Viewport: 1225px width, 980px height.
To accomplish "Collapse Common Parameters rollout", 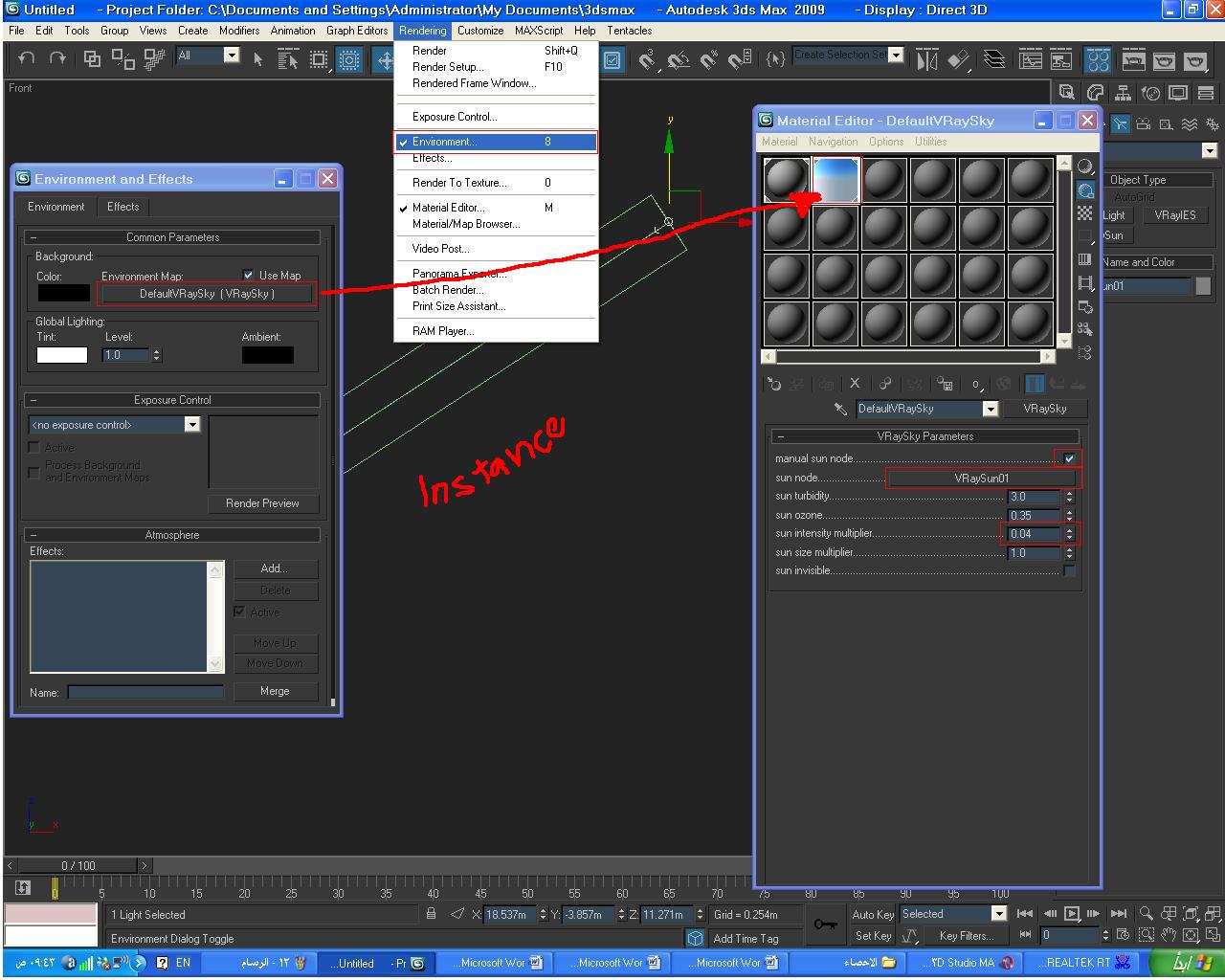I will pos(172,236).
